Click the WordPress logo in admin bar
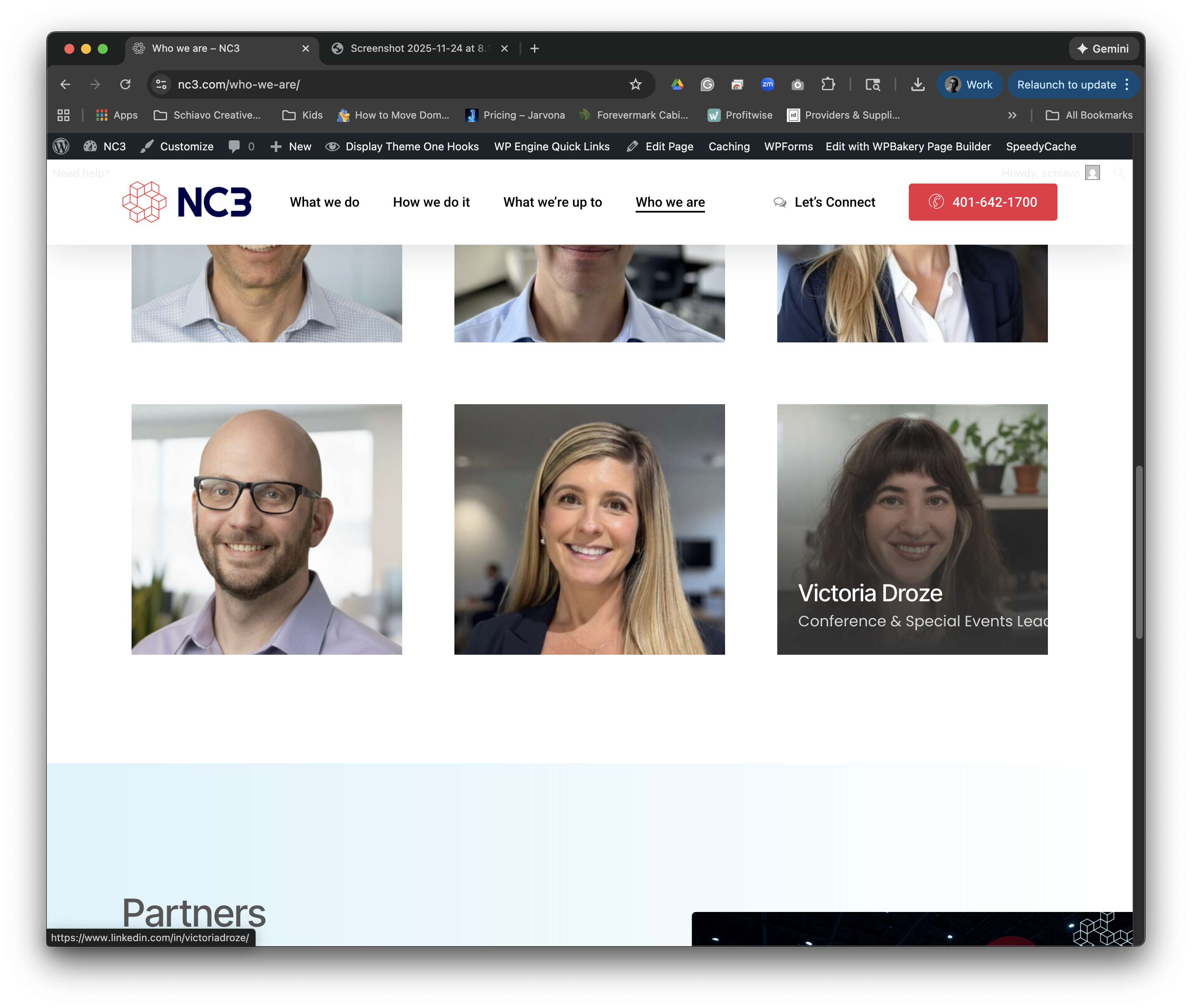Screen dimensions: 1192x1008 pos(61,146)
